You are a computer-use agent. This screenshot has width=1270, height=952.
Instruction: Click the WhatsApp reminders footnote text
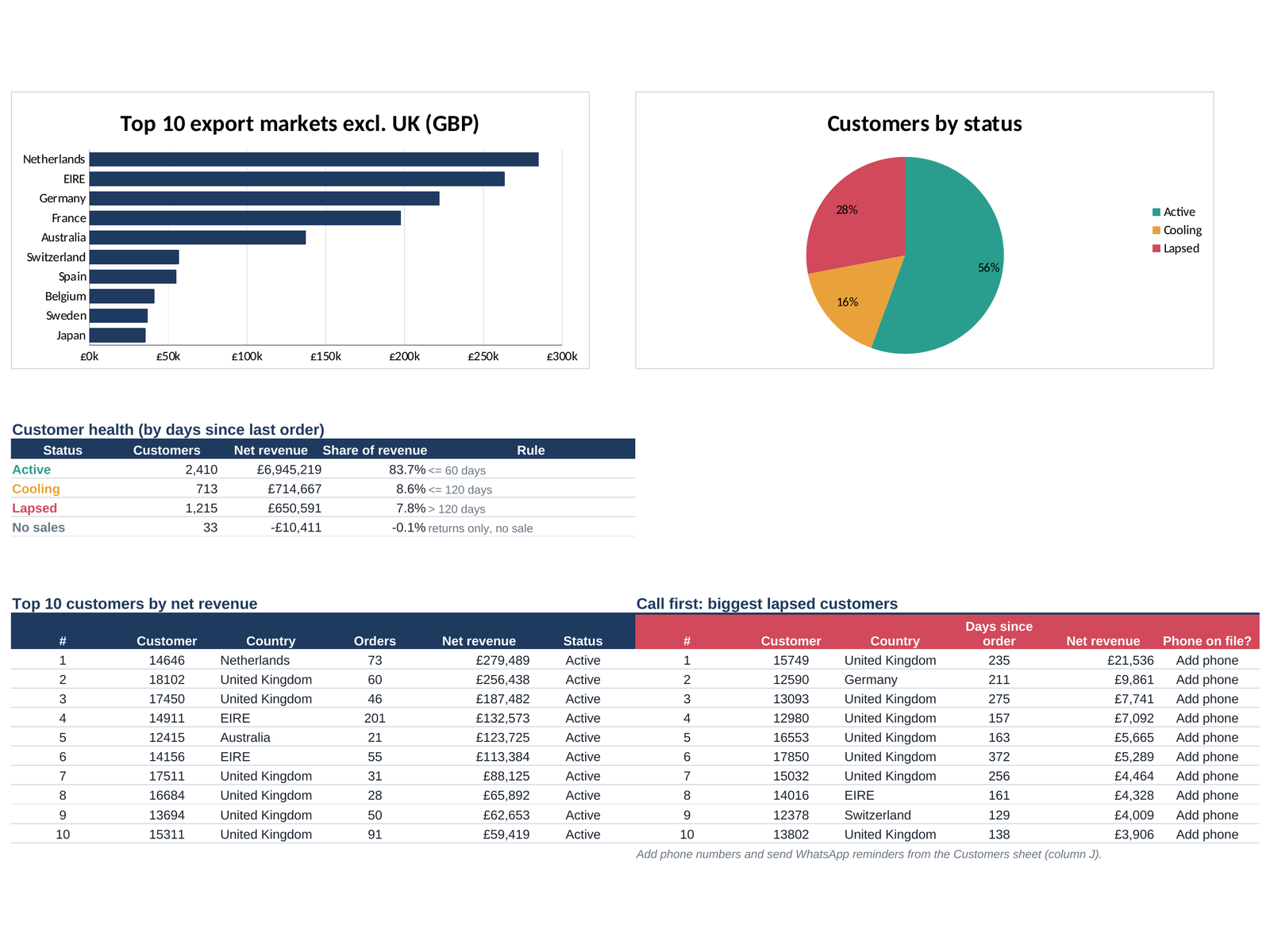(x=868, y=854)
